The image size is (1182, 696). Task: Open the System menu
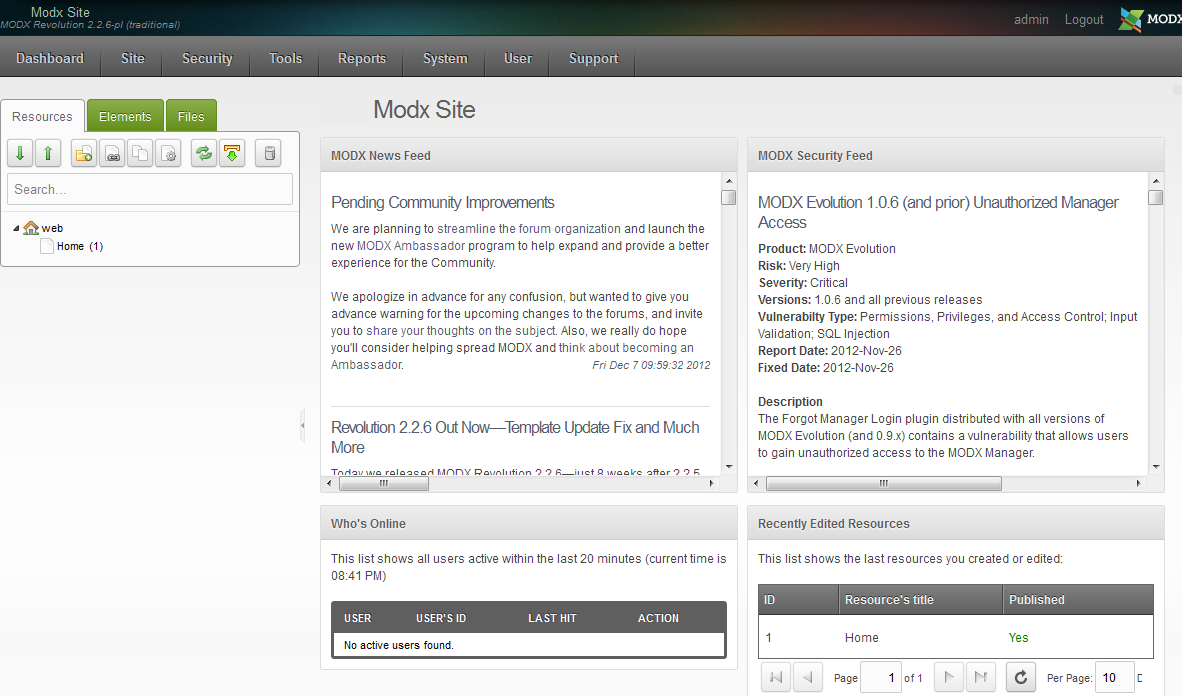(x=445, y=58)
